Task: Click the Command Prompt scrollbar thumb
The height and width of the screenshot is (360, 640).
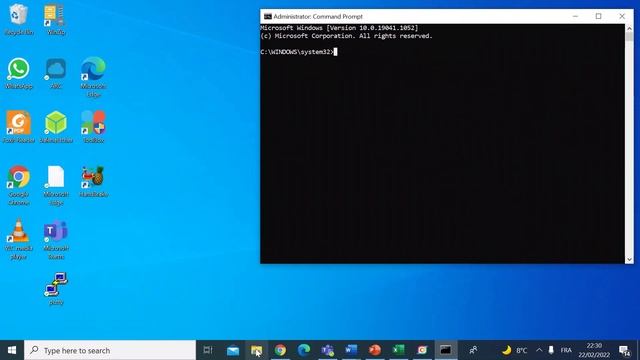Action: [629, 37]
